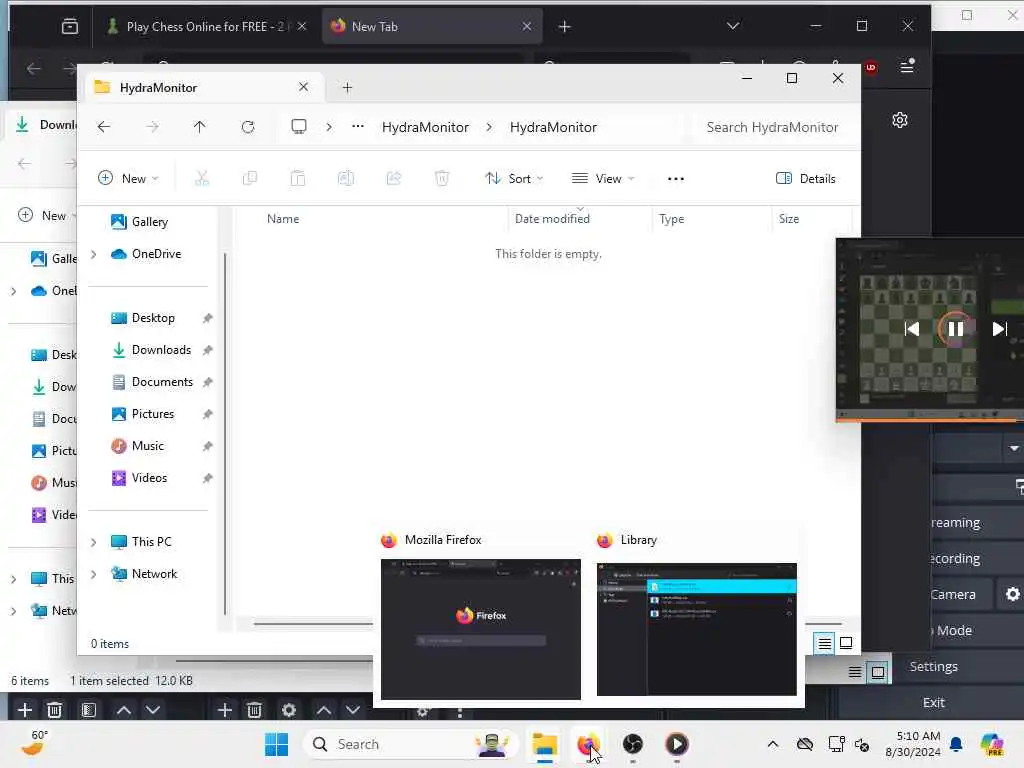1024x768 pixels.
Task: Click the first plus add button in OBS bottom bar
Action: pos(25,710)
